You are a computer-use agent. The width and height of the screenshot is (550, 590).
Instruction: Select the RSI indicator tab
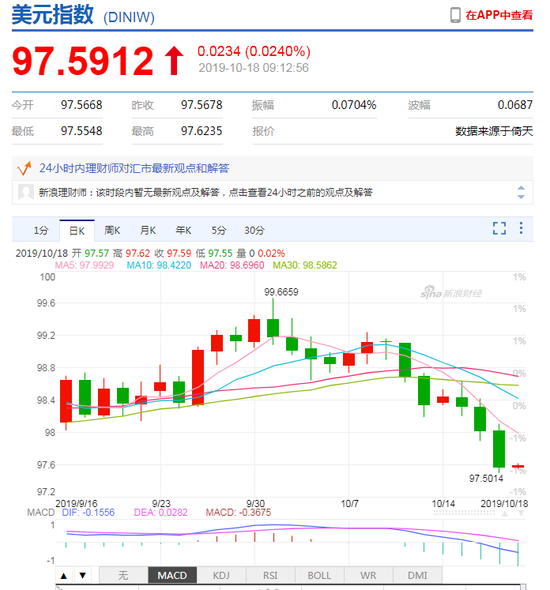270,575
